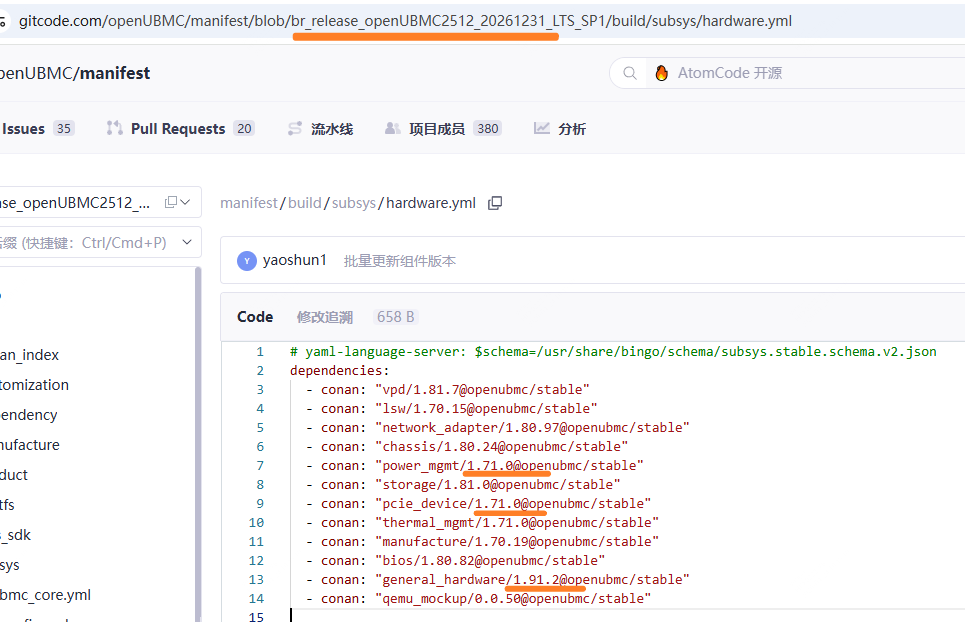
Task: Go to the subsys breadcrumb folder
Action: 353,203
